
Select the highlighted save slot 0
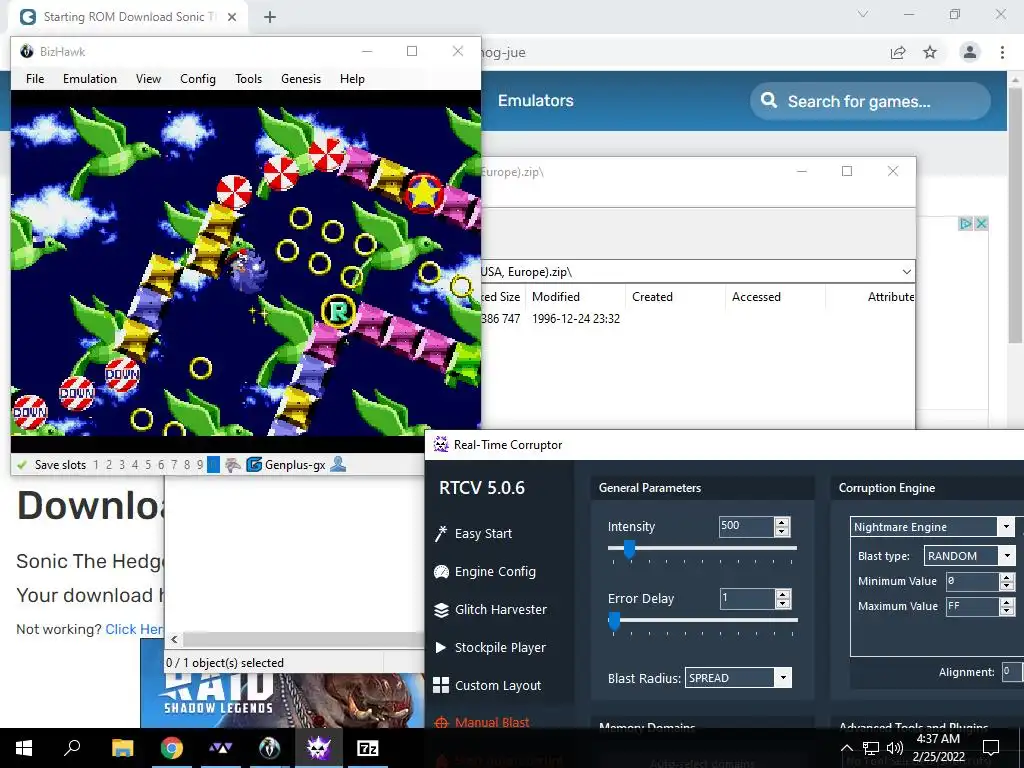(x=213, y=465)
